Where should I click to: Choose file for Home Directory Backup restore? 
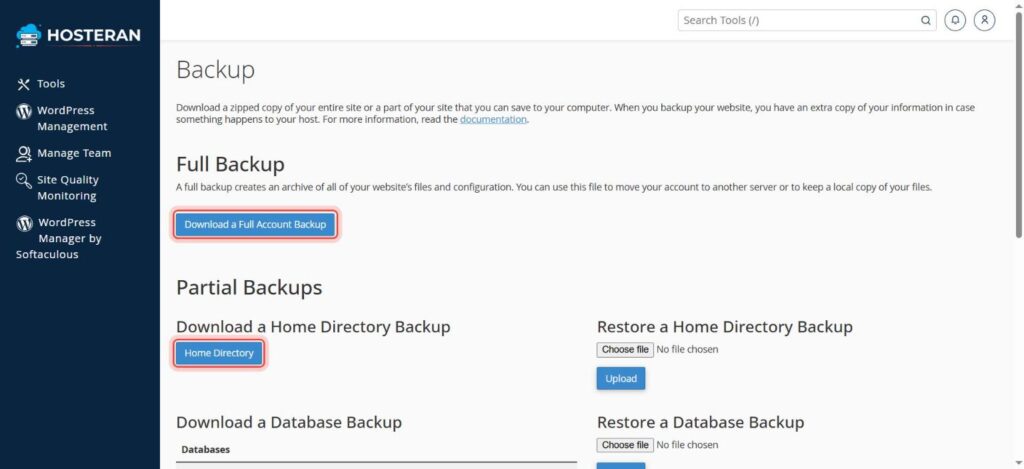[x=625, y=349]
